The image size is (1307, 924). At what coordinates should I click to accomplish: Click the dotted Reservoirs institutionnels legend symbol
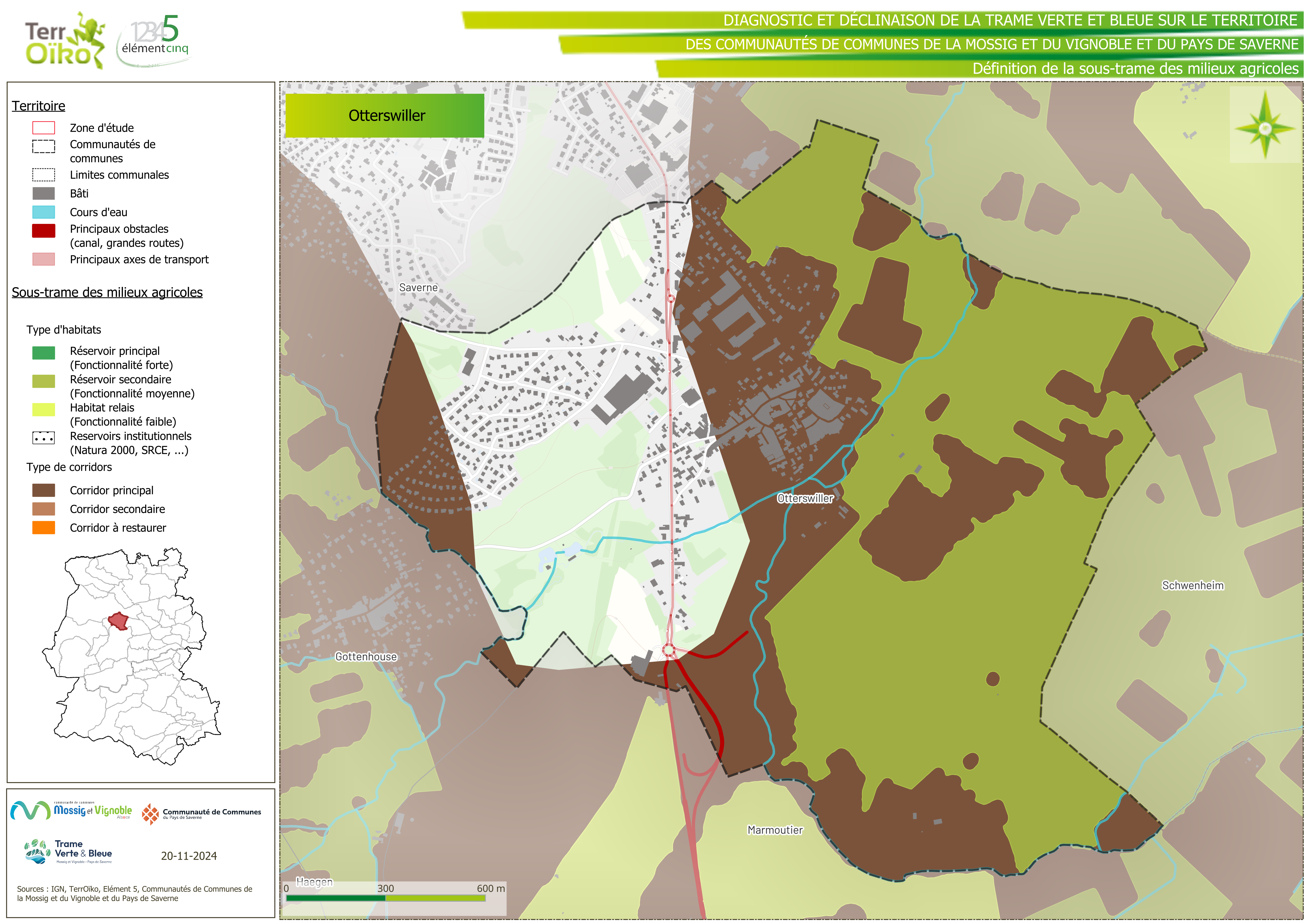[44, 438]
